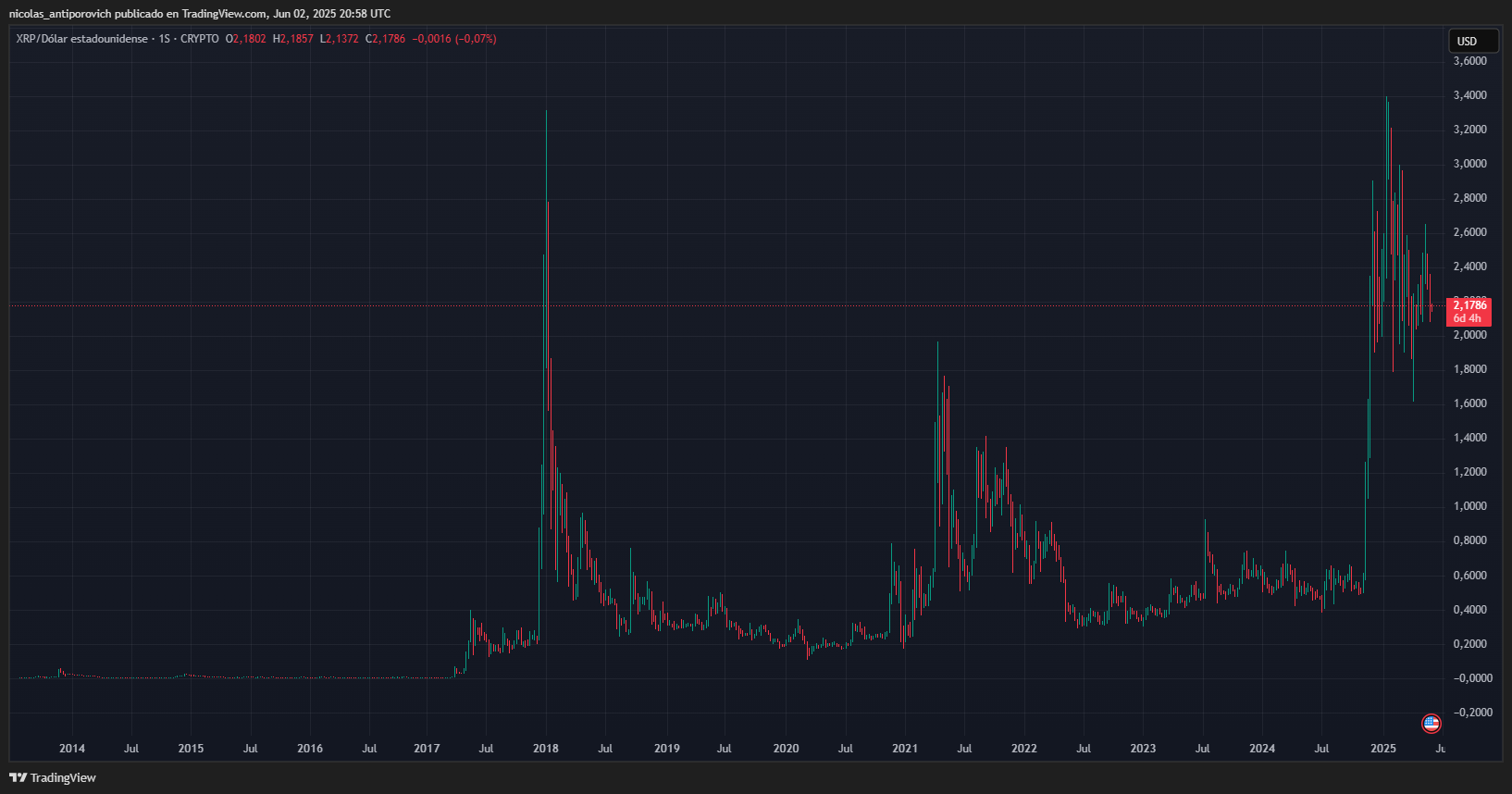Click the 3,0000 price axis label
This screenshot has height=794, width=1512.
coord(1470,164)
